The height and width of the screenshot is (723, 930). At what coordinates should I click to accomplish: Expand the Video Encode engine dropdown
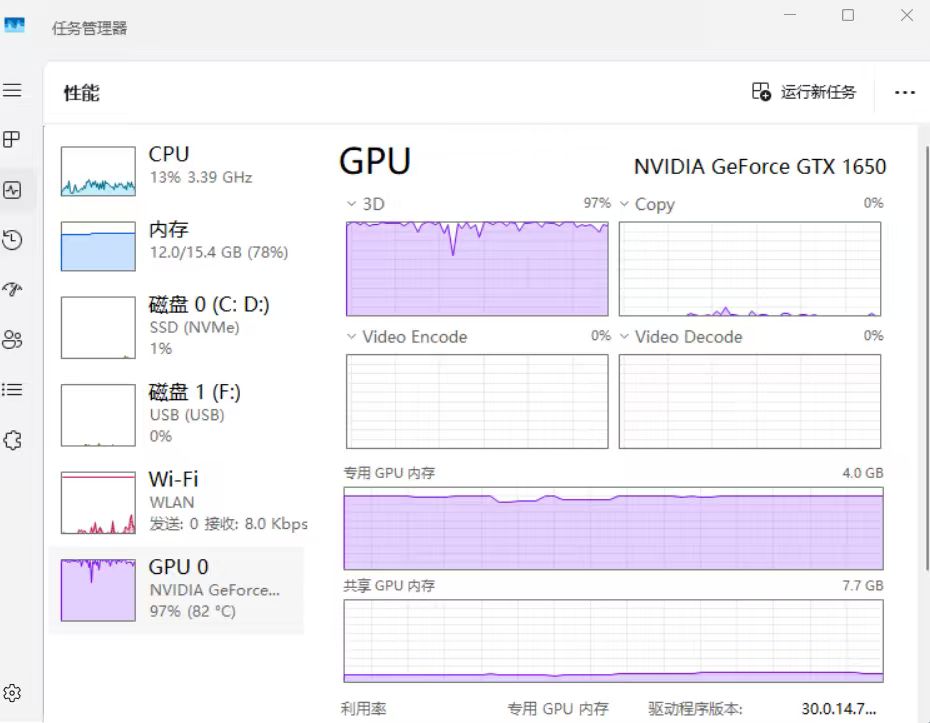coord(351,337)
